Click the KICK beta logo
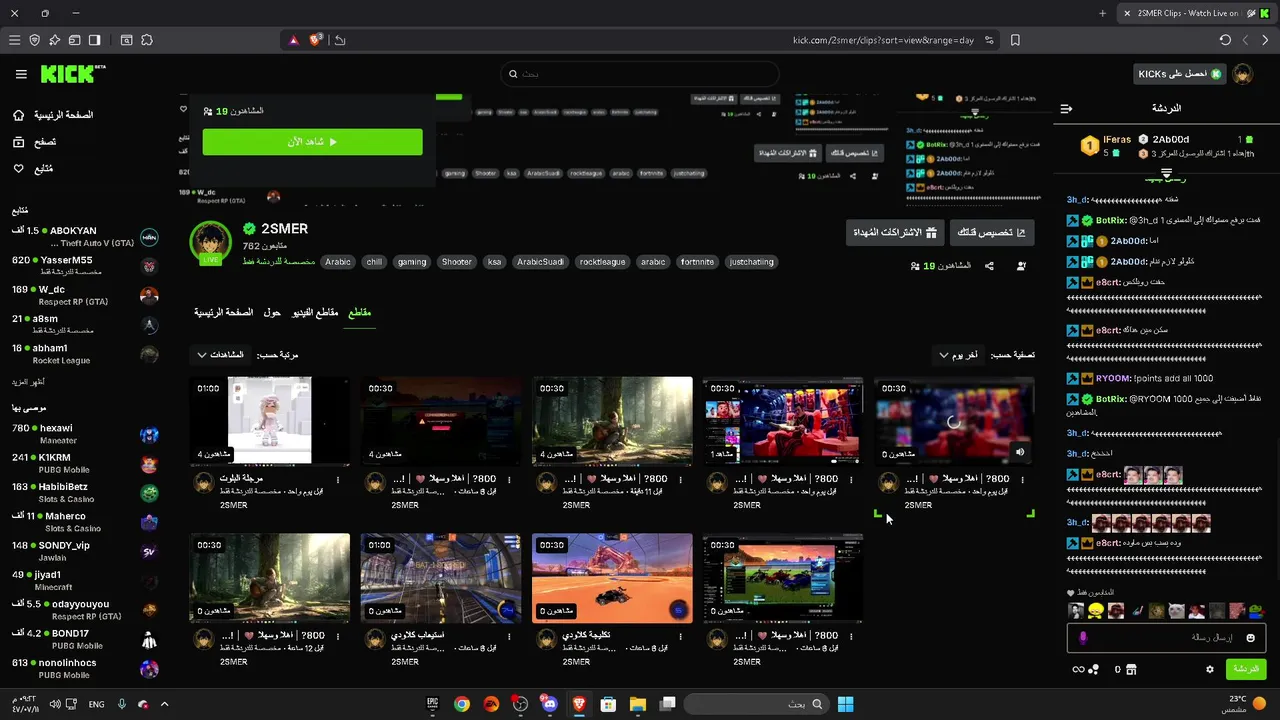Screen dimensions: 1280x720 [73, 74]
